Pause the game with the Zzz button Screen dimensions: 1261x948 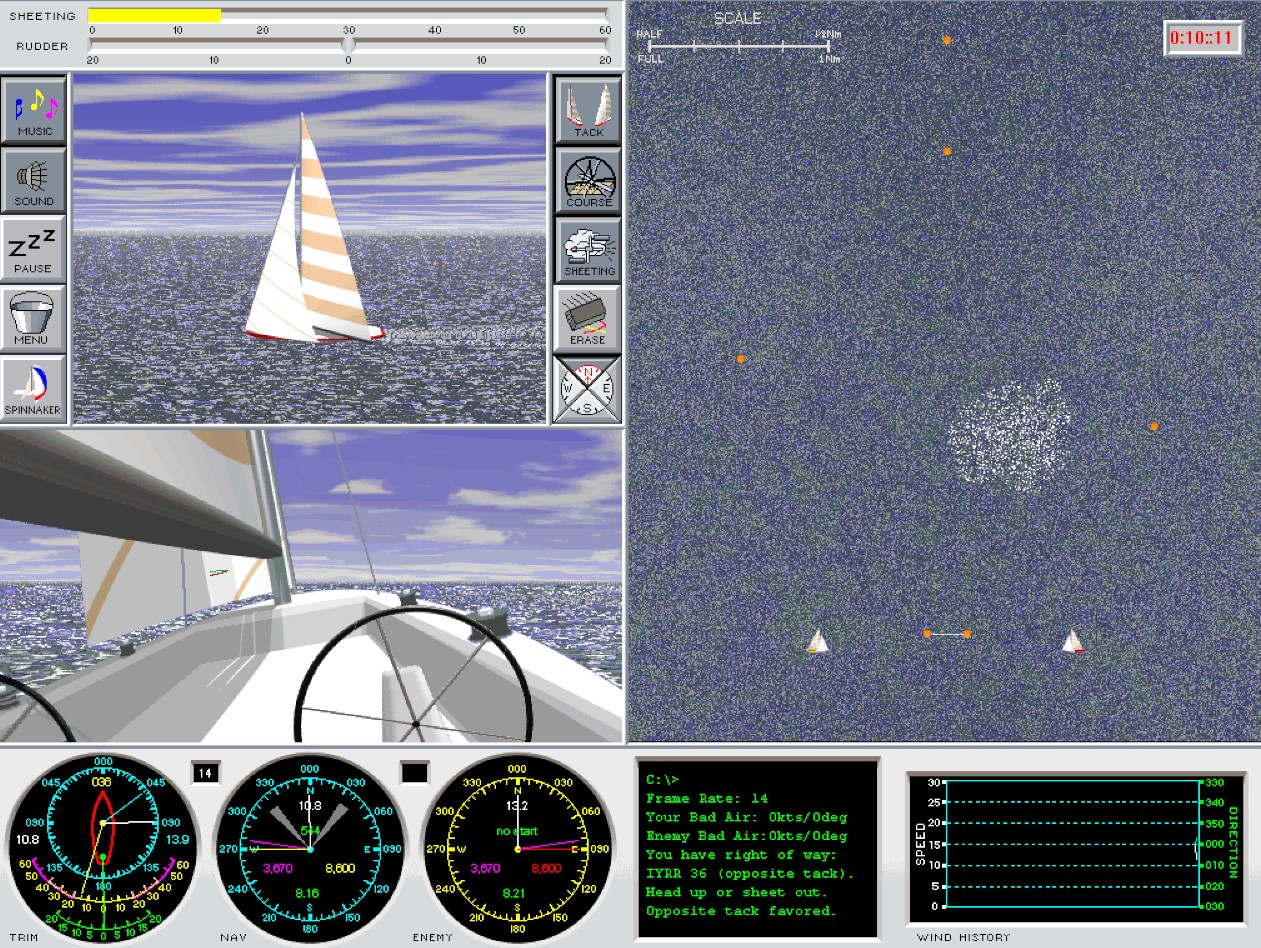35,248
